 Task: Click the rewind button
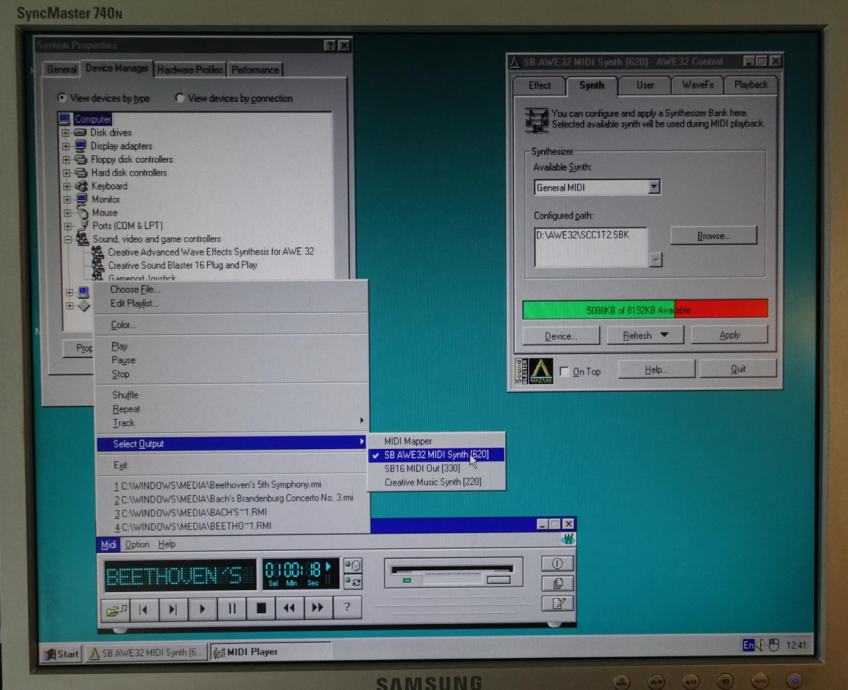click(289, 607)
